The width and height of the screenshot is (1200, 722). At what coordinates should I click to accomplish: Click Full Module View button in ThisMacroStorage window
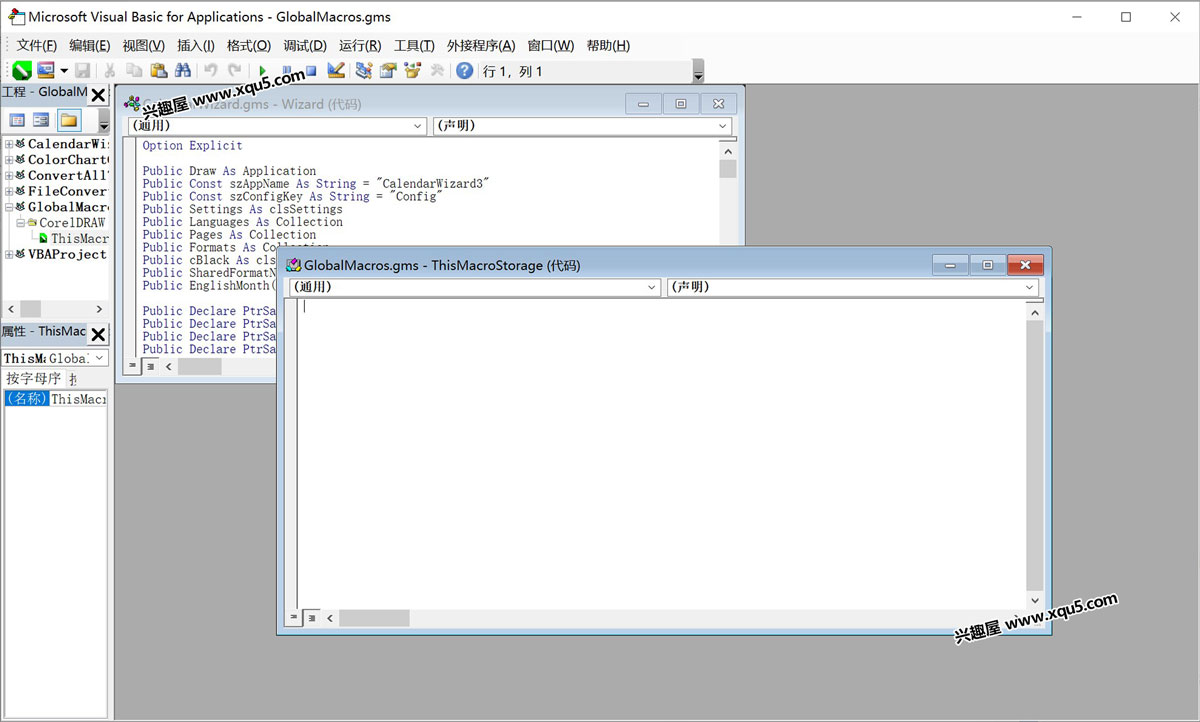(311, 618)
